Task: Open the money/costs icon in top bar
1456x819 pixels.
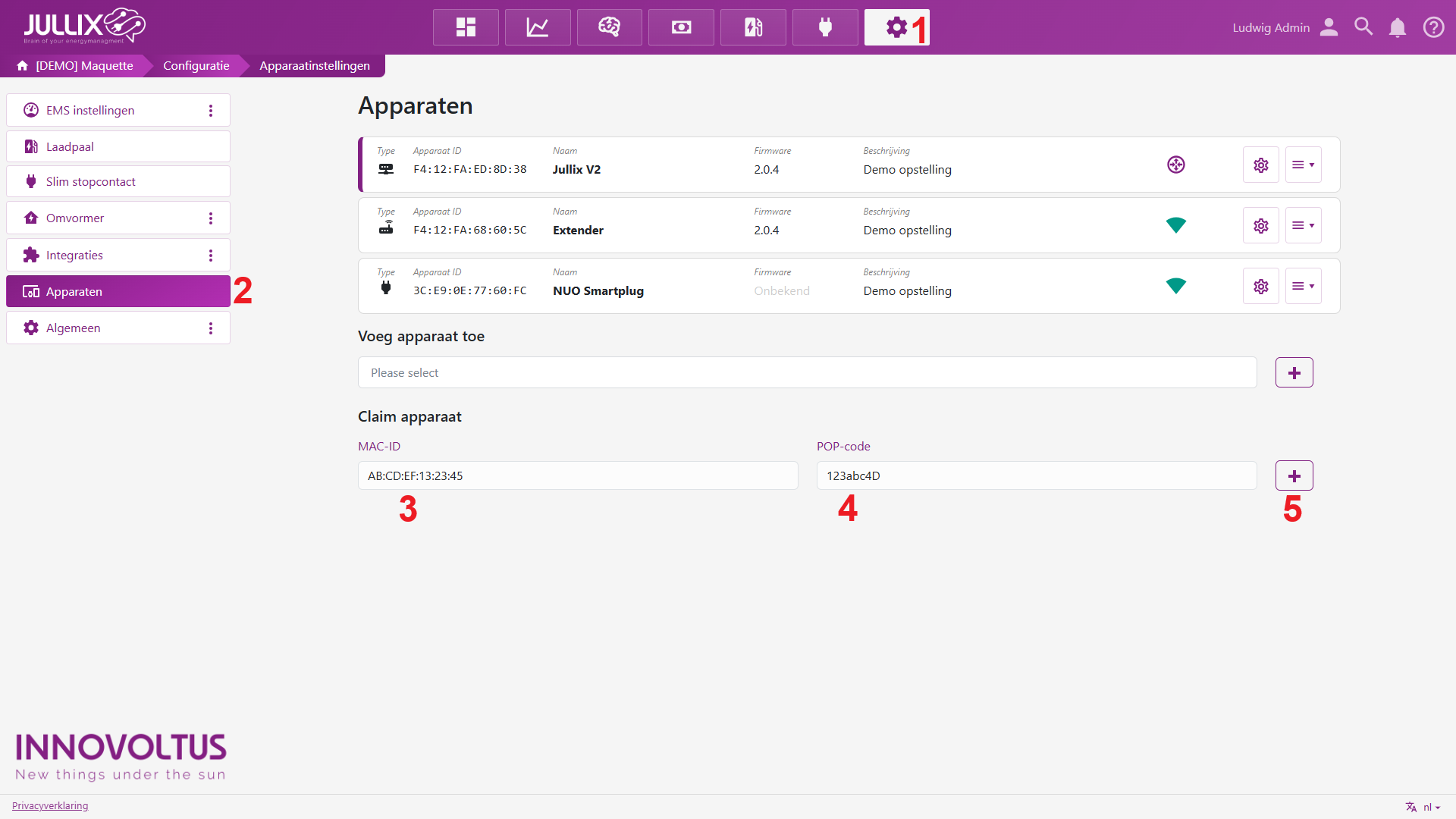Action: pos(681,27)
